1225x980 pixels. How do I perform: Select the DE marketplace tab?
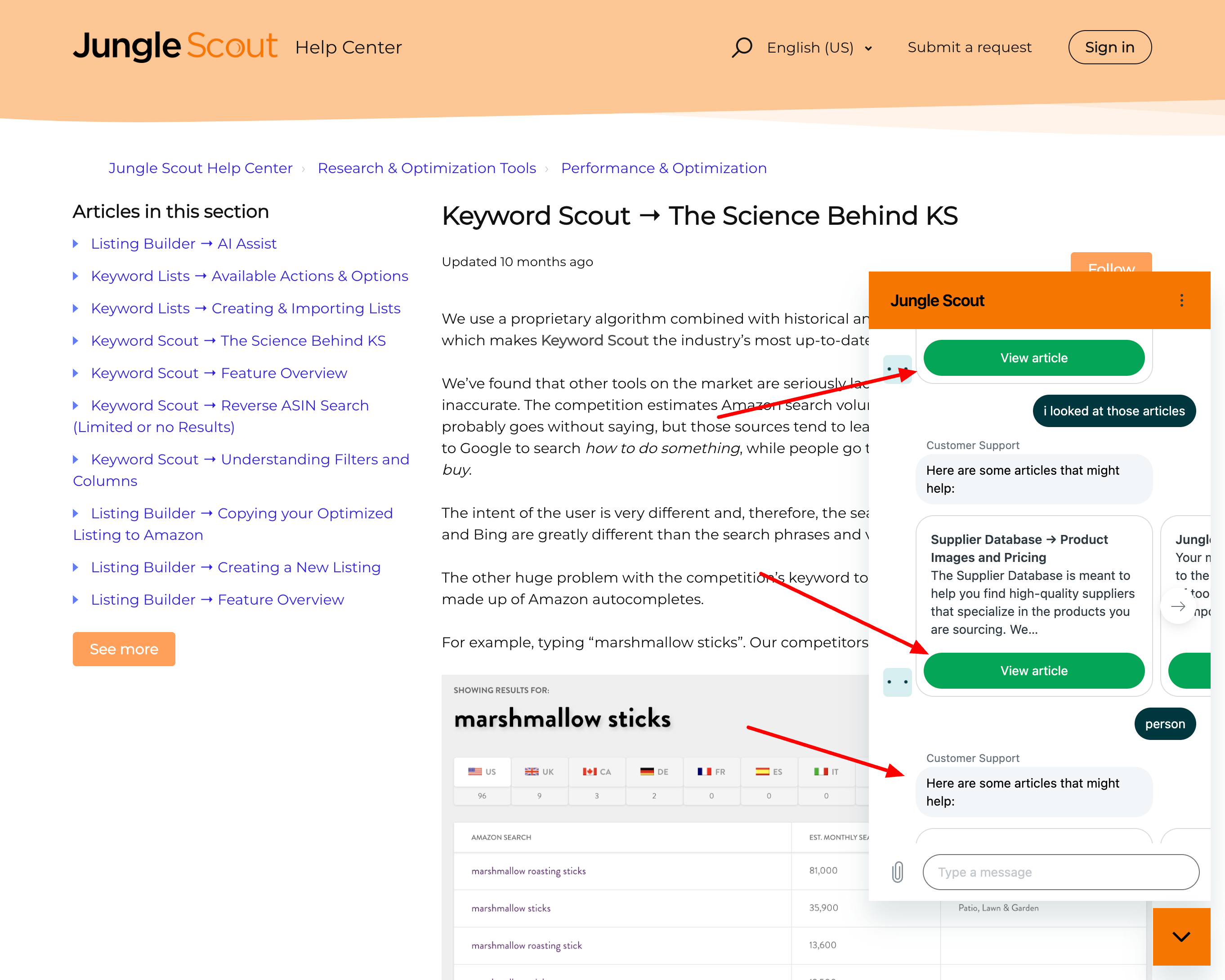tap(654, 771)
